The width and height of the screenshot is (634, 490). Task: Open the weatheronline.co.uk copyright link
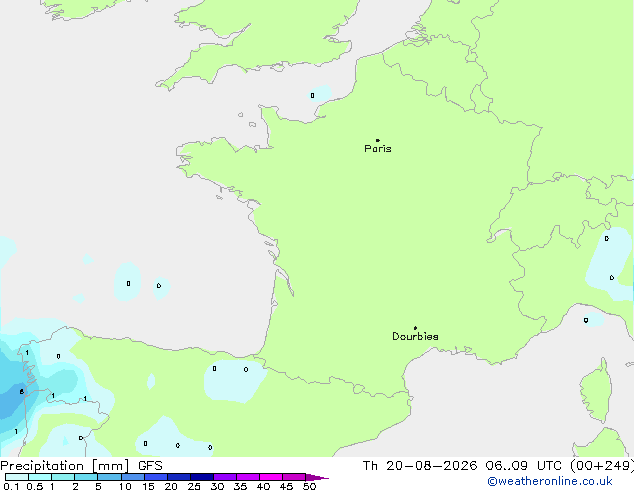(x=550, y=481)
